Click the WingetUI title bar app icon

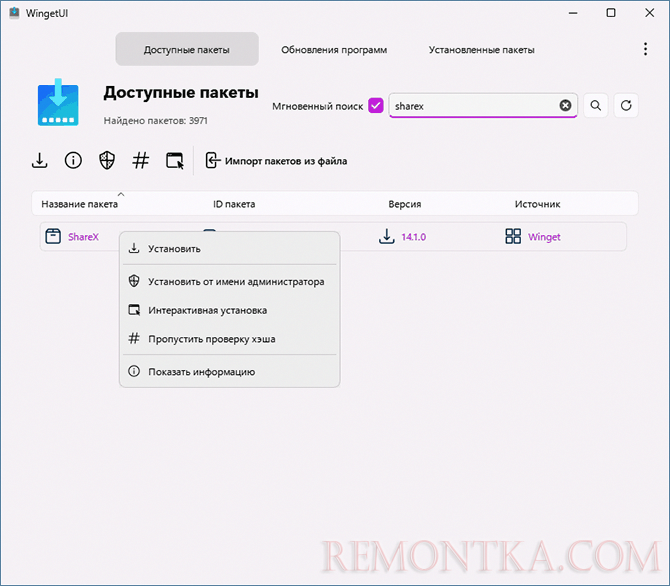14,13
